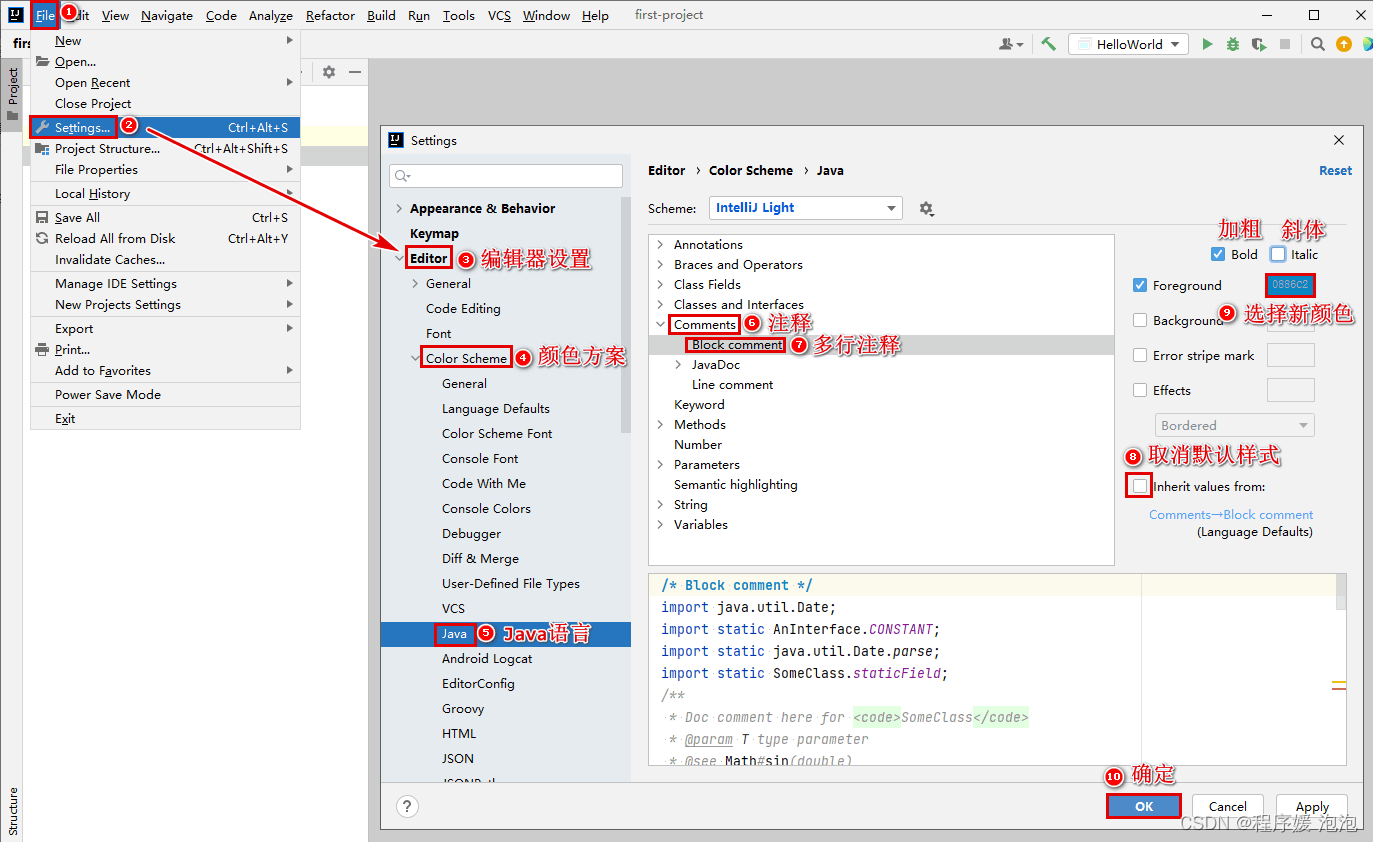This screenshot has width=1373, height=842.
Task: Open the Code With Me user icon
Action: pos(1011,44)
